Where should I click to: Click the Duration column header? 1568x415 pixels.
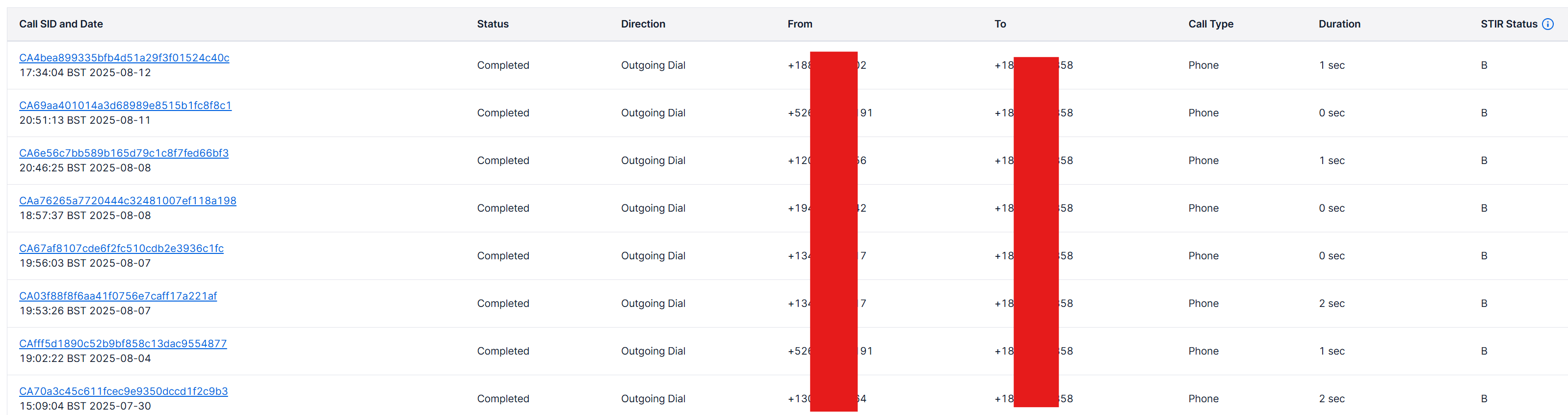point(1339,24)
